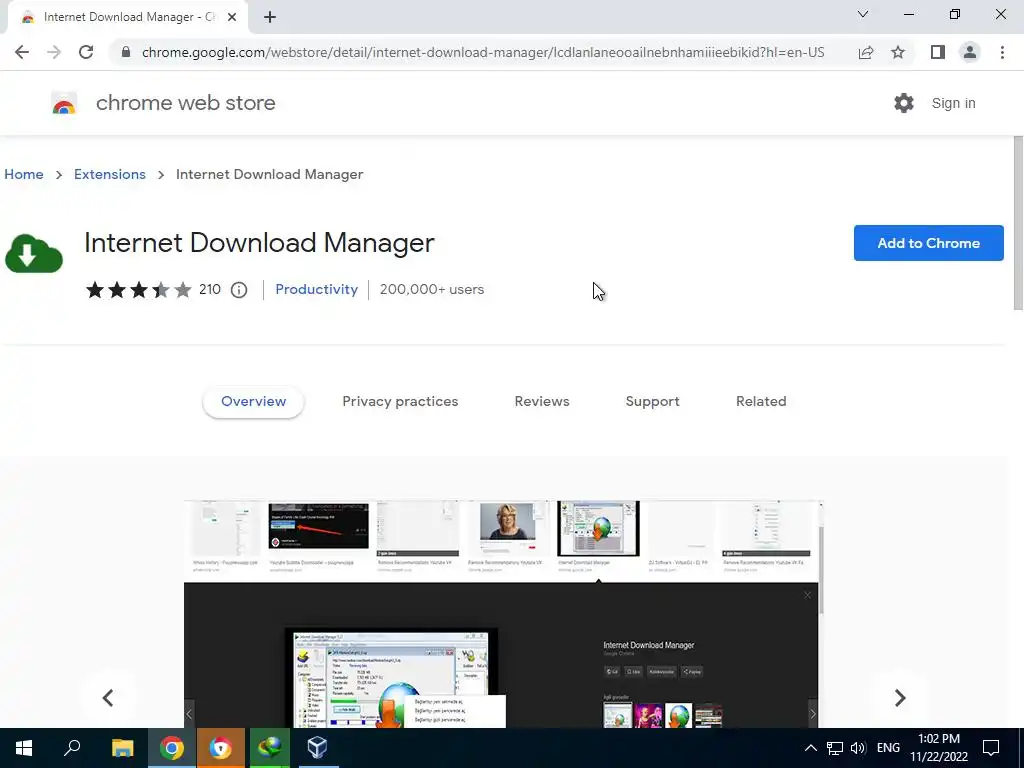Click the 200,000+ users text
The height and width of the screenshot is (768, 1024).
click(x=432, y=289)
